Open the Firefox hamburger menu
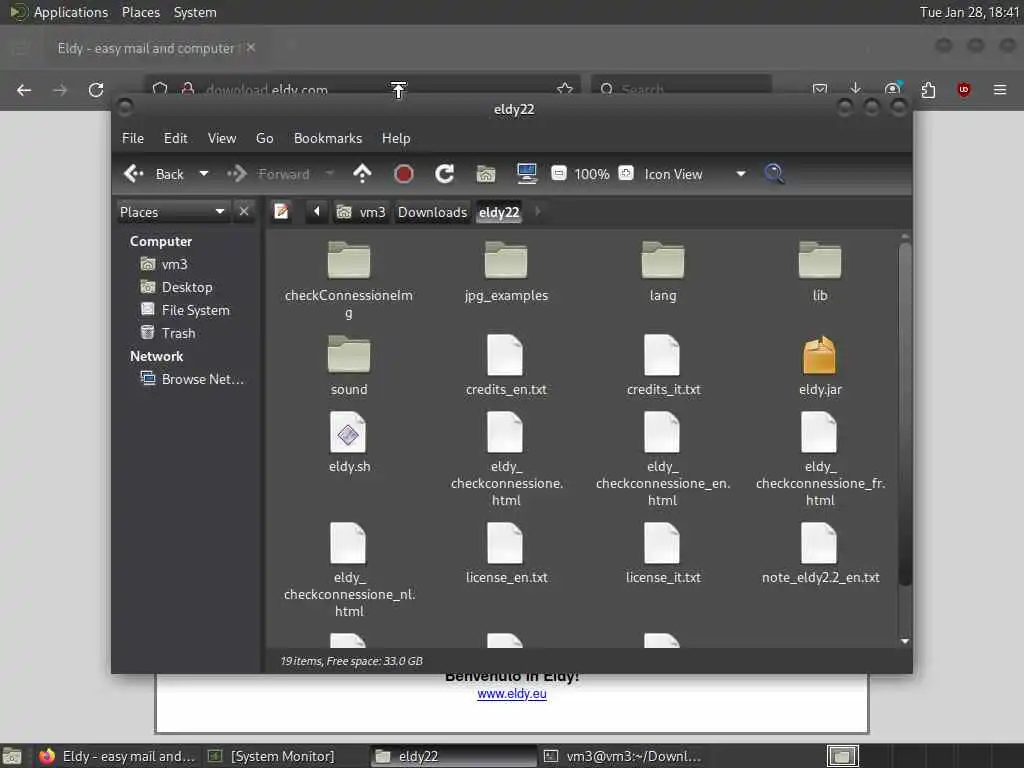Screen dimensions: 1024x768 click(999, 89)
